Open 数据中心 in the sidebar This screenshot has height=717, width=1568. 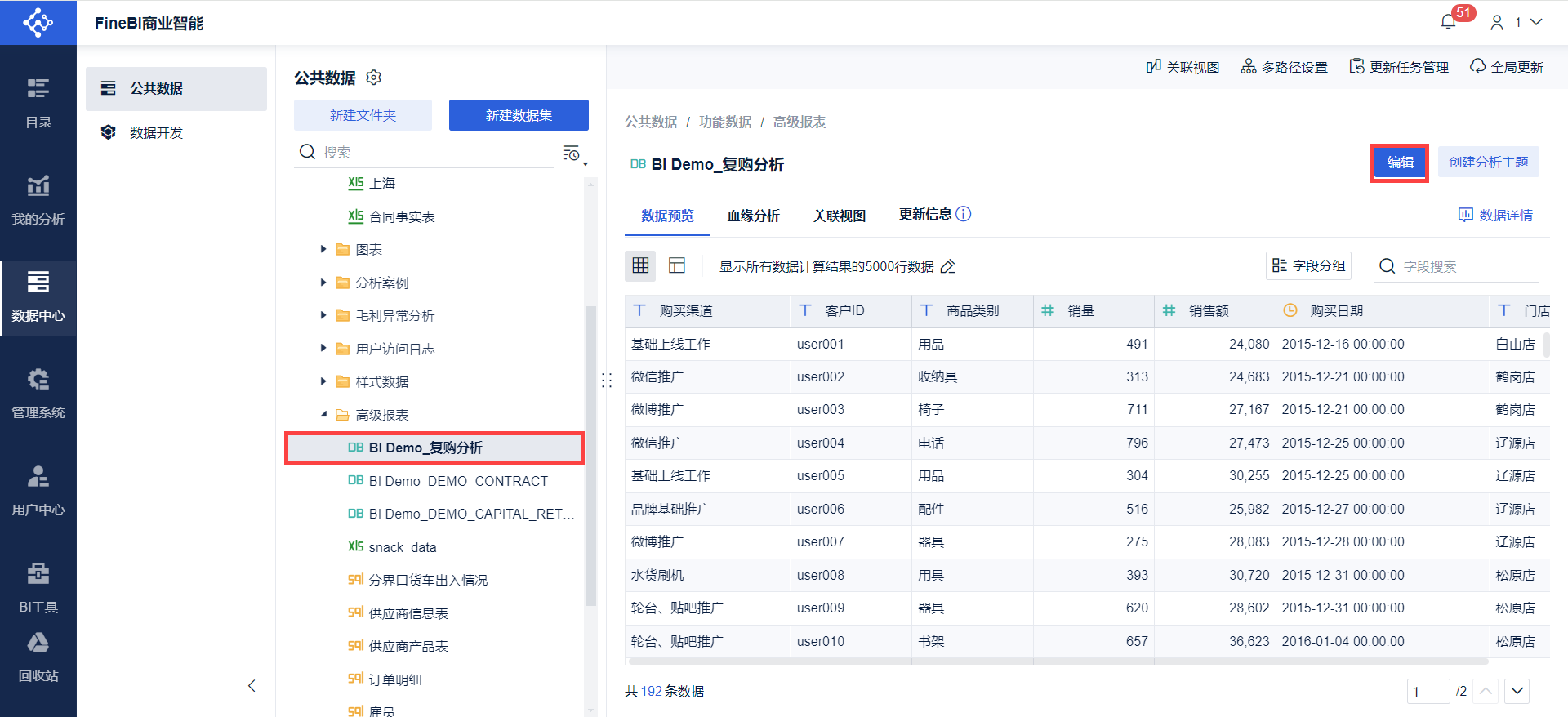[38, 297]
